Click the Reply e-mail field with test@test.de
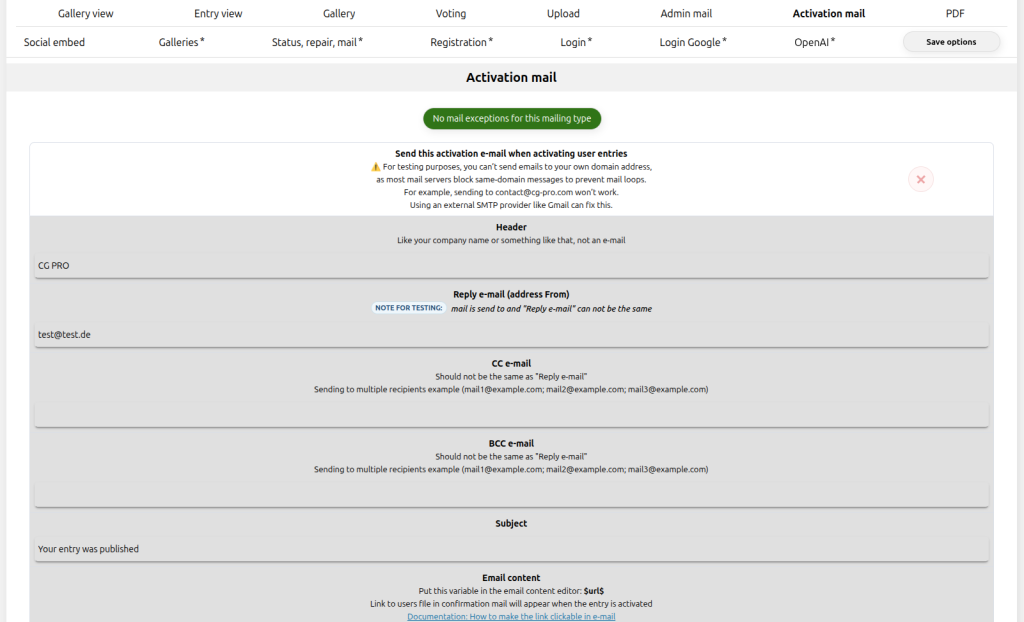This screenshot has height=622, width=1024. [511, 335]
